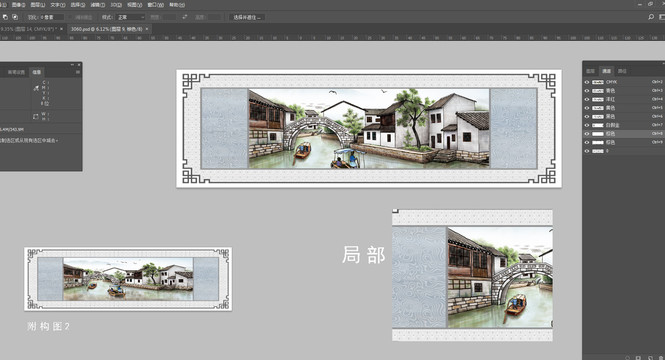
Task: Select the tab beside 信息 in the Info panel
Action: tap(16, 72)
